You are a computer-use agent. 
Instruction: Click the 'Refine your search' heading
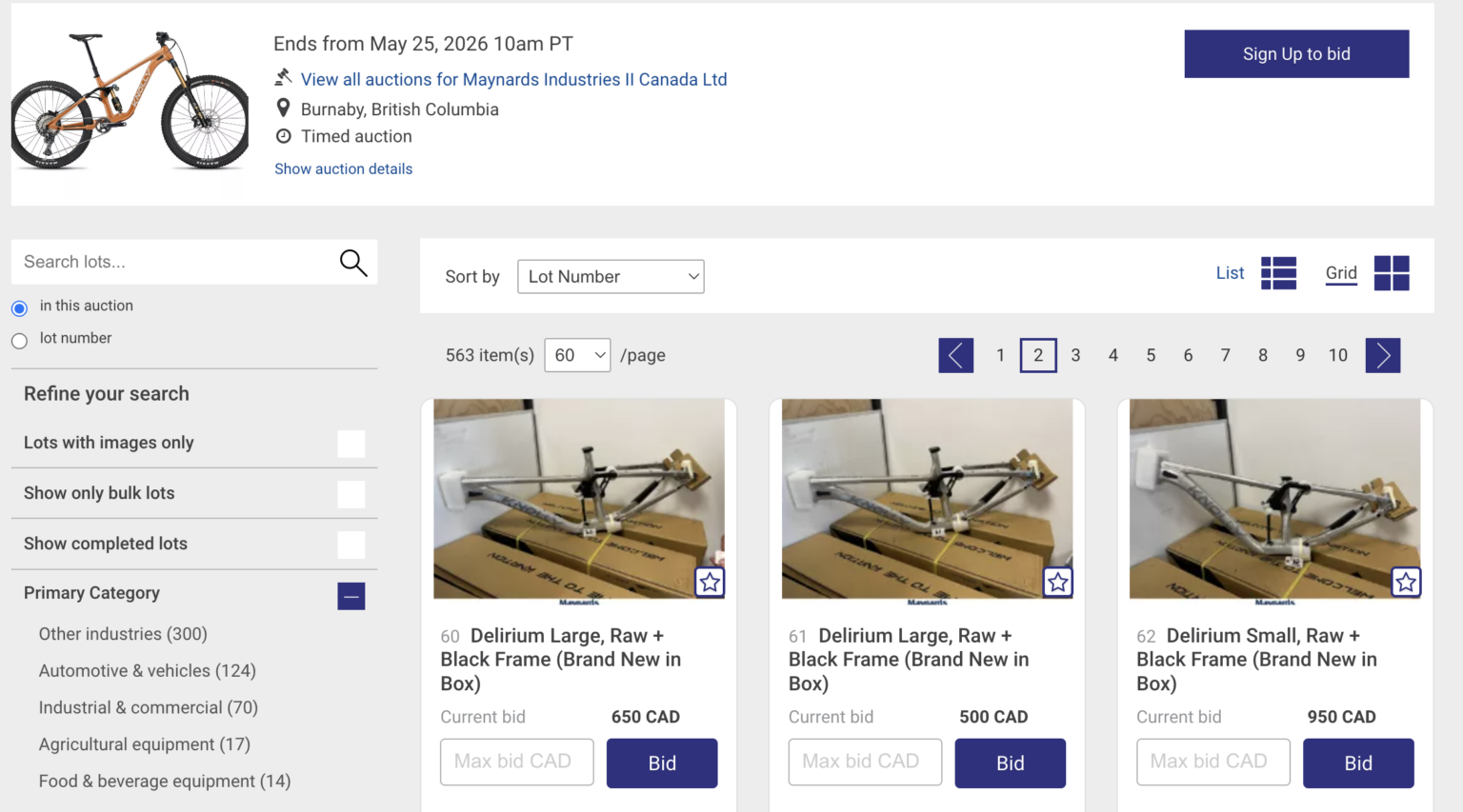(x=107, y=394)
